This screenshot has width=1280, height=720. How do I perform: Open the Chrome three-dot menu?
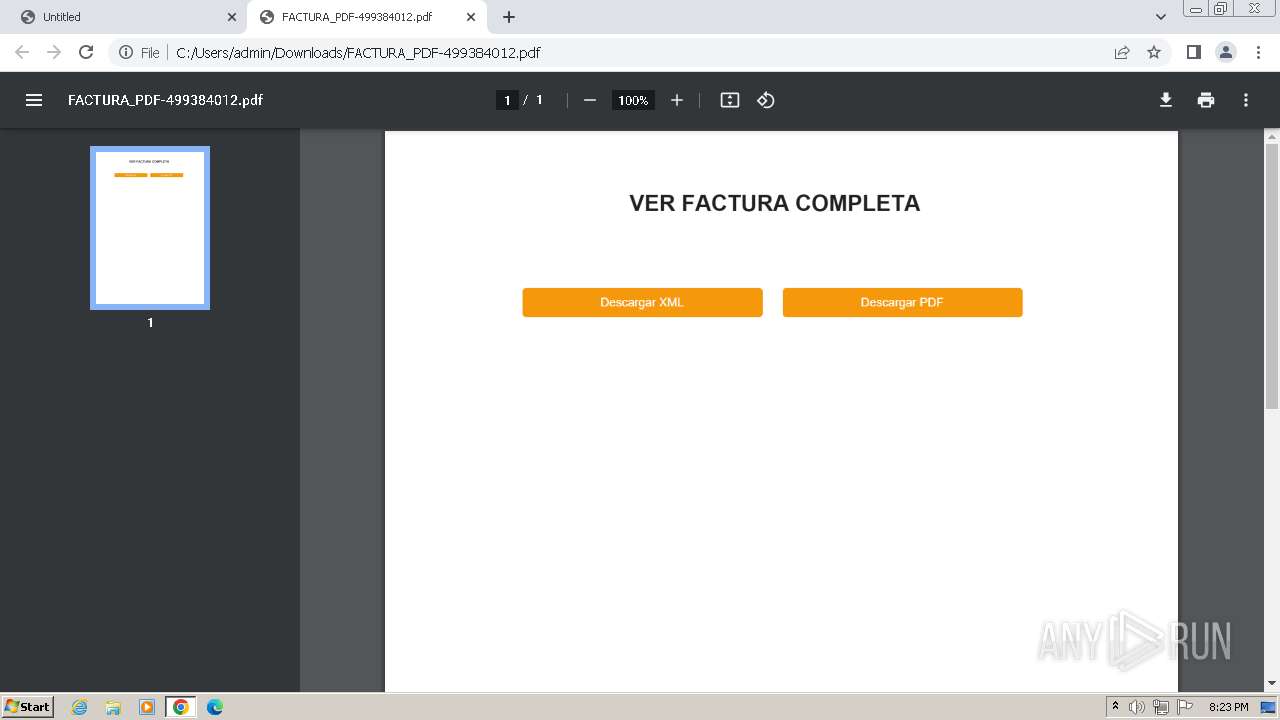(1258, 52)
